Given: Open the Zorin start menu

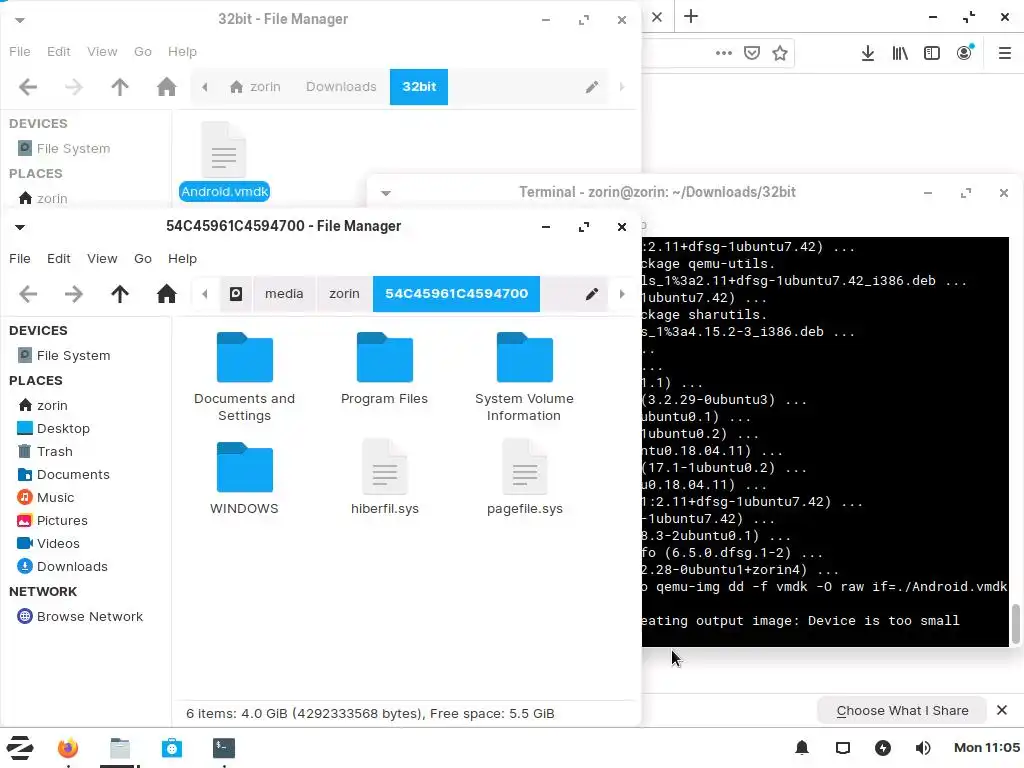Looking at the screenshot, I should pos(20,748).
